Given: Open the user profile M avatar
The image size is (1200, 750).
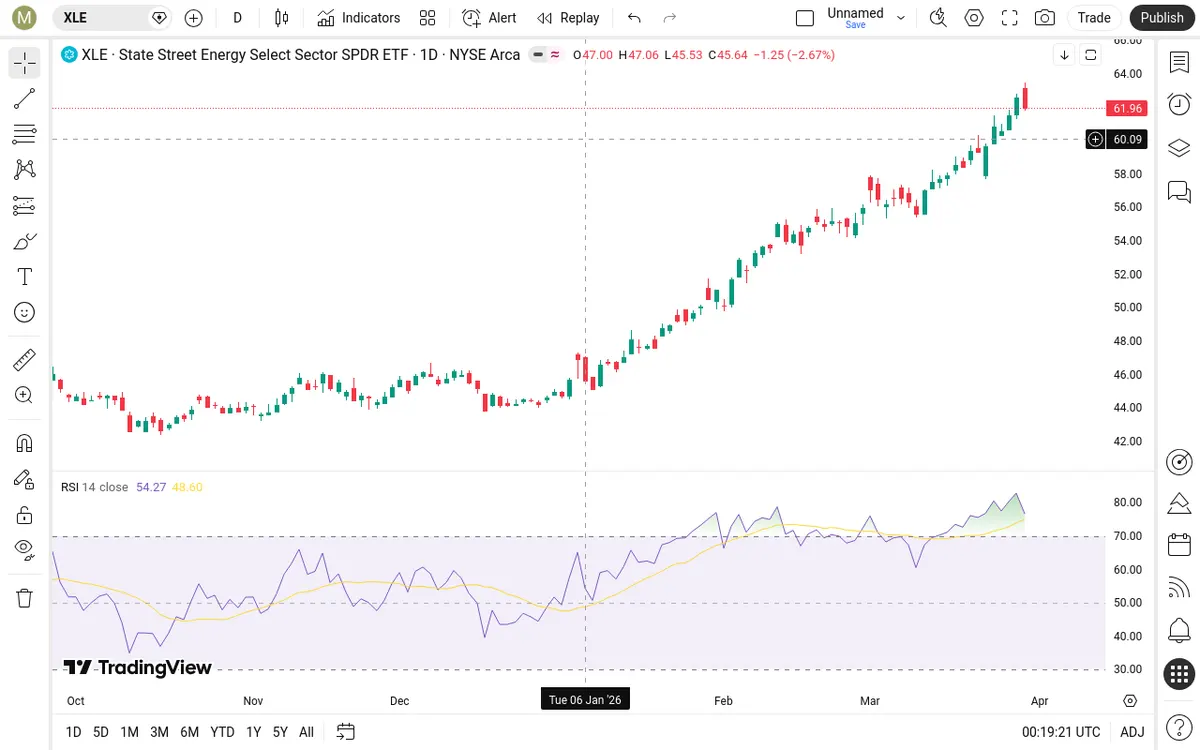Looking at the screenshot, I should pyautogui.click(x=24, y=18).
